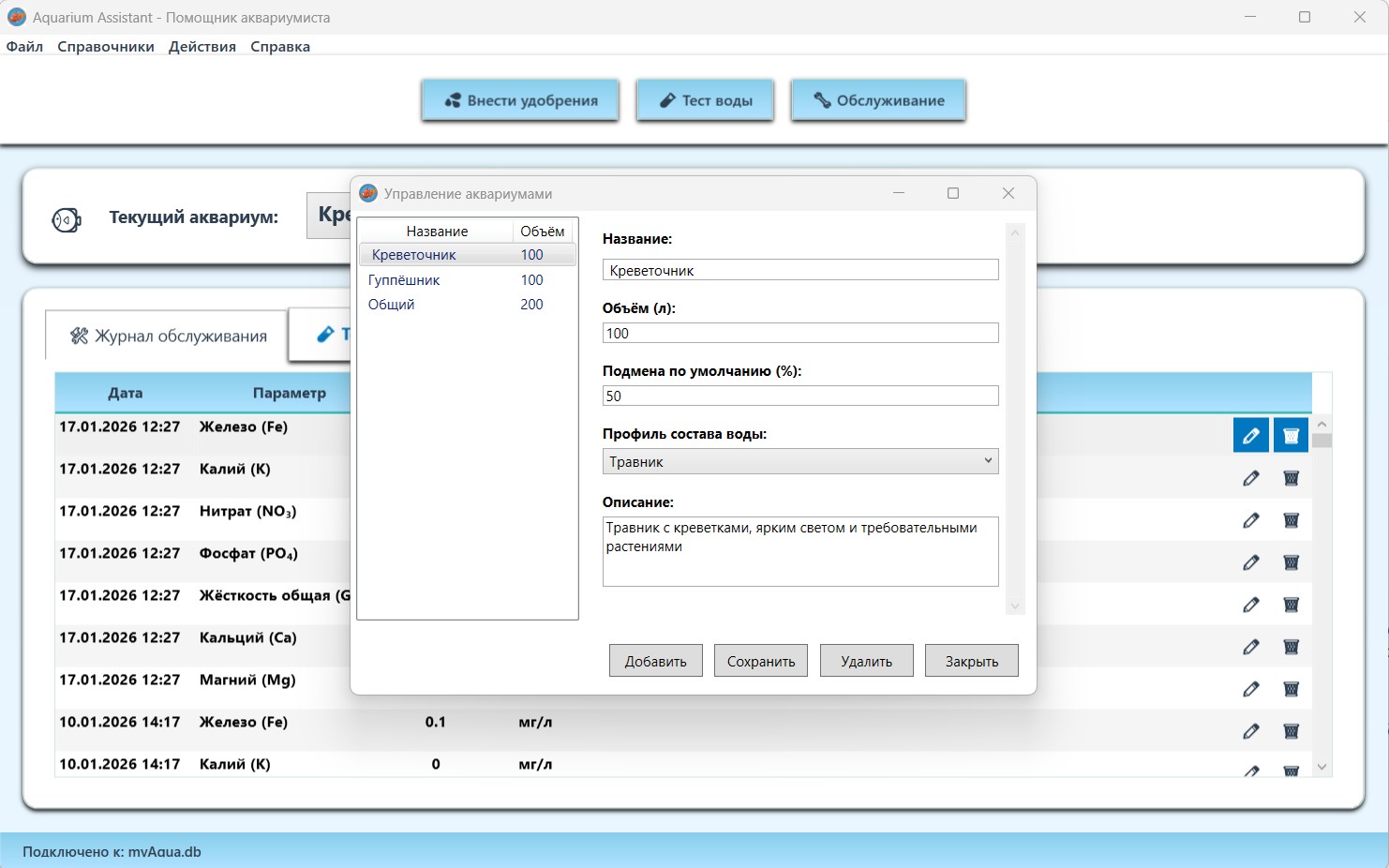Click pencil icon for Фосфат (PO₄) row
The image size is (1389, 868).
click(1250, 562)
